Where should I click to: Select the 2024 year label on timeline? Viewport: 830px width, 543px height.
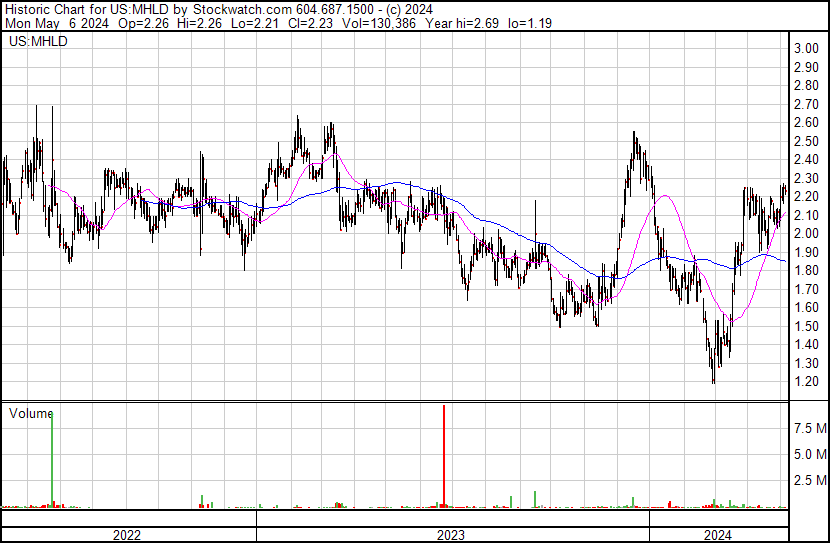pyautogui.click(x=717, y=535)
